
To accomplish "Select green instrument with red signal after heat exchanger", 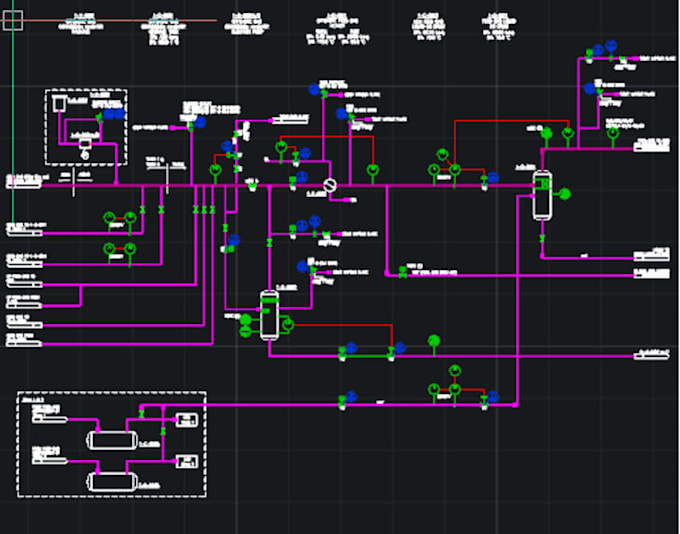I will pos(373,170).
